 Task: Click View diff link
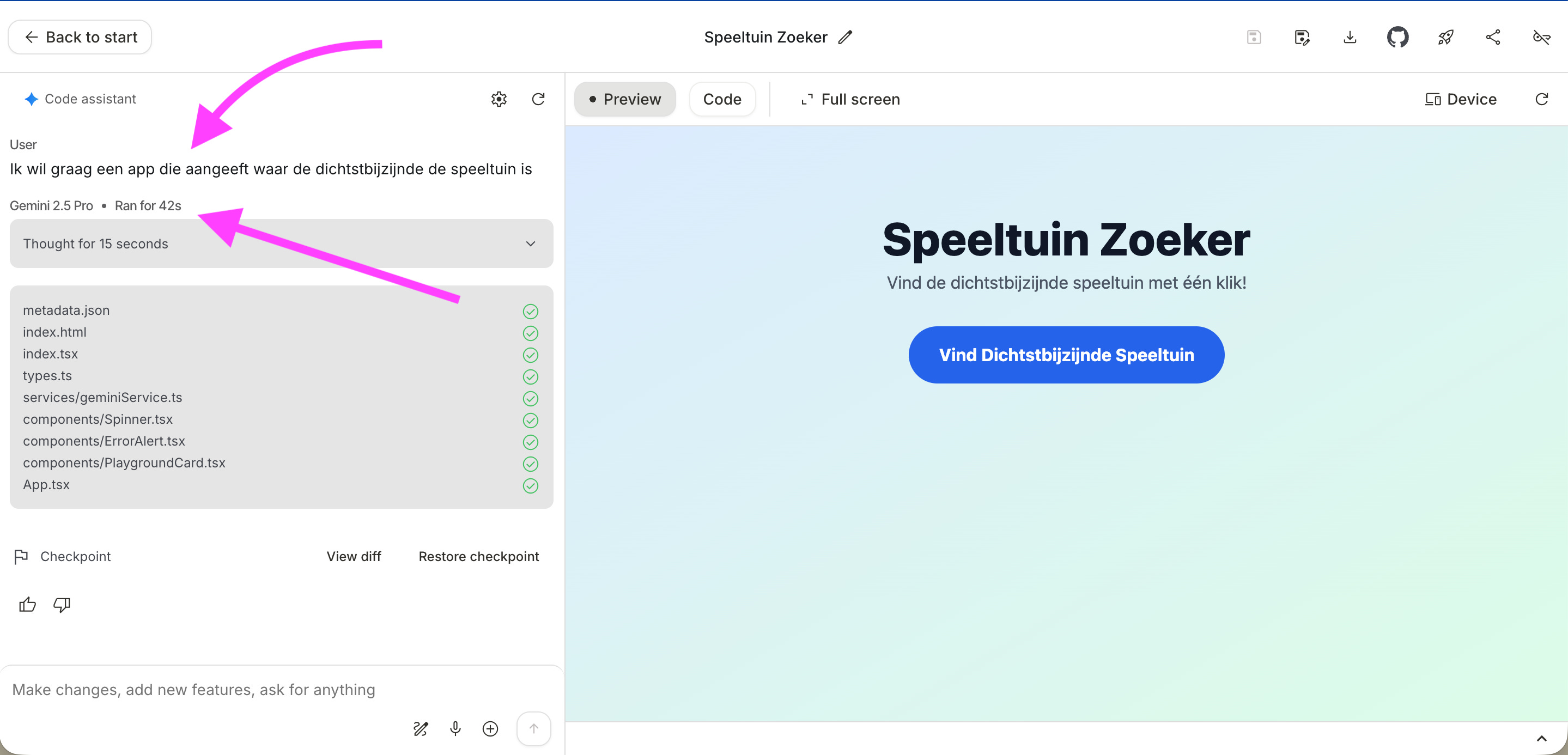(354, 556)
